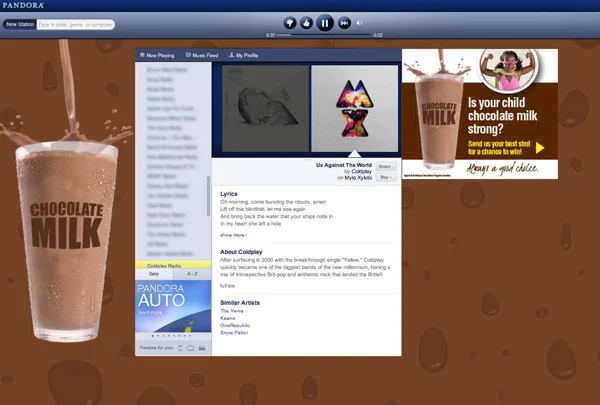Open similar artist The Verve
Viewport: 600px width, 405px height.
tap(232, 311)
